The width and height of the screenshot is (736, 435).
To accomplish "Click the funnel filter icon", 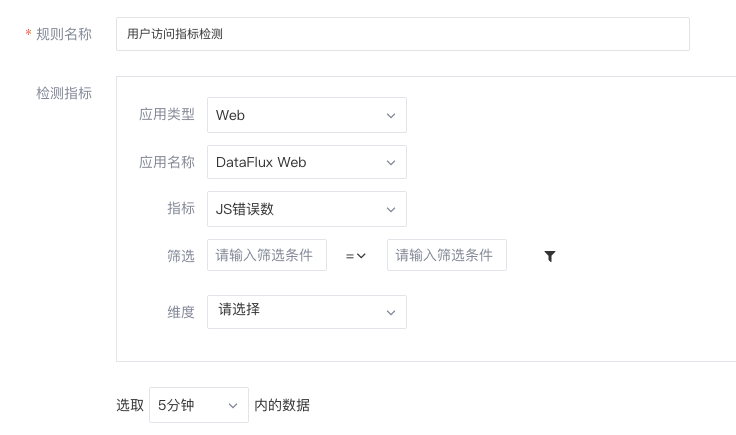I will point(550,256).
